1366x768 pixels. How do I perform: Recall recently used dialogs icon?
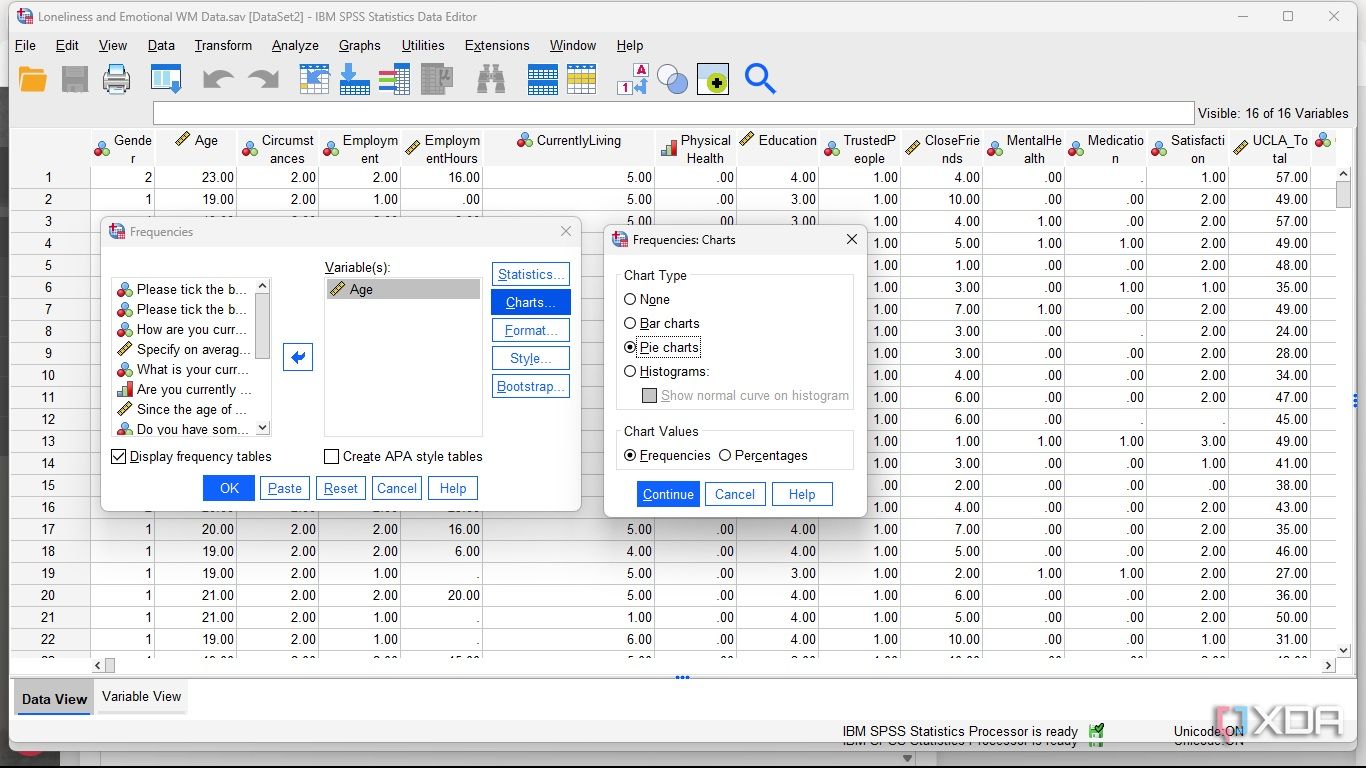(x=166, y=79)
